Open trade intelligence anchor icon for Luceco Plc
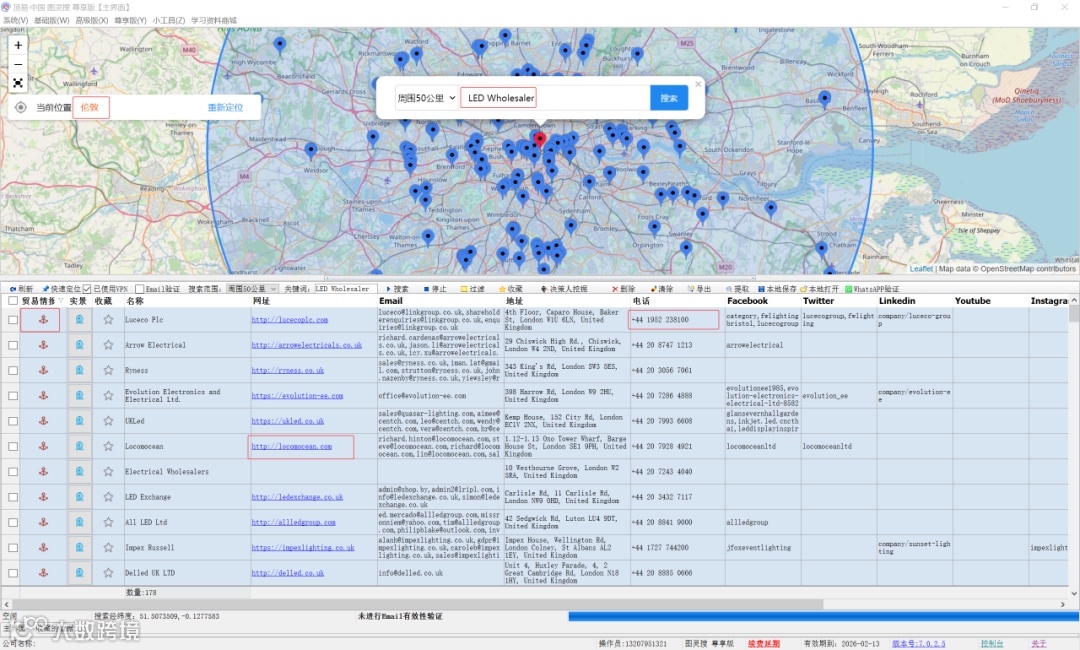Viewport: 1080px width, 650px height. pyautogui.click(x=43, y=319)
